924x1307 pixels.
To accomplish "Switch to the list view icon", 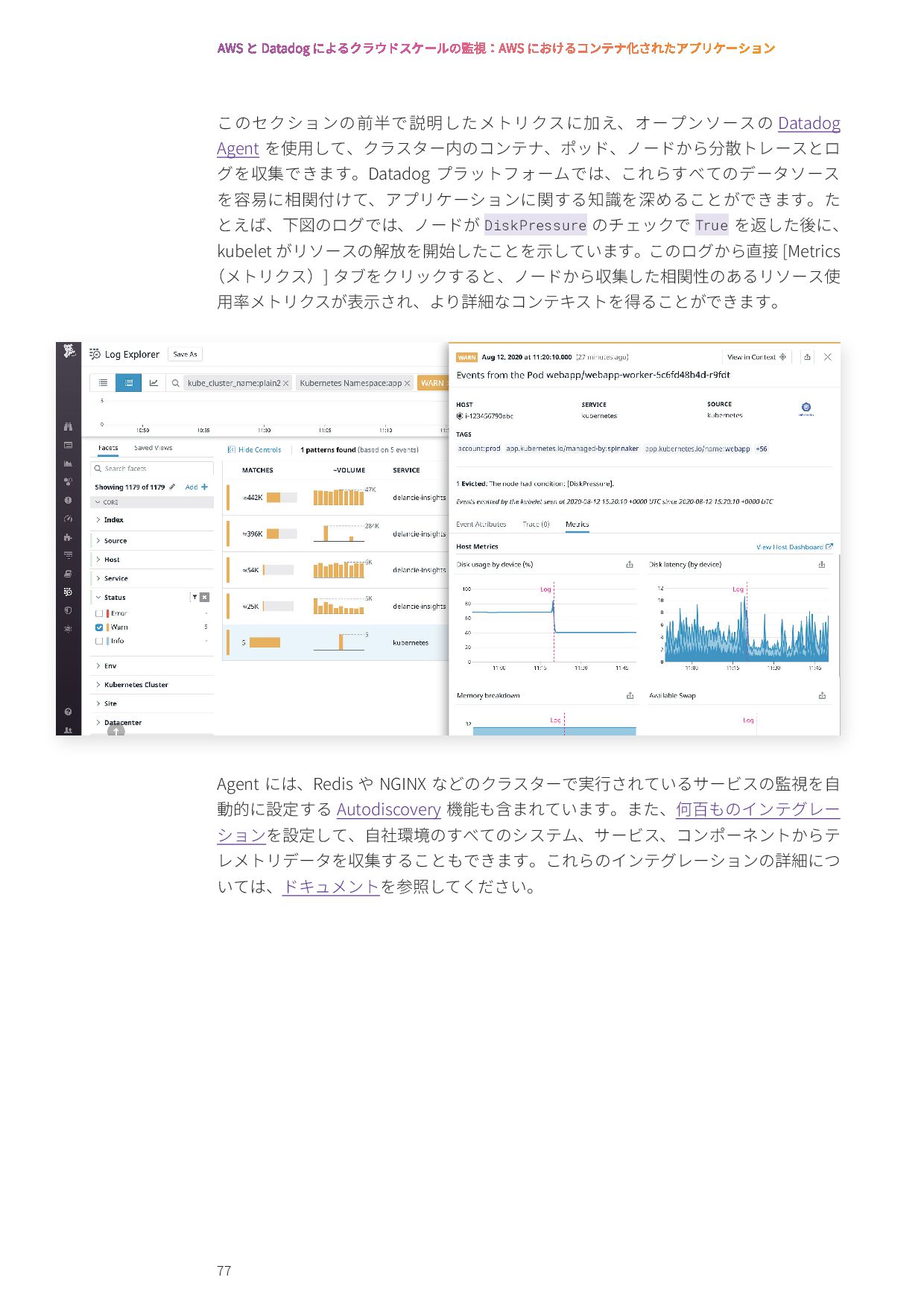I will (103, 383).
